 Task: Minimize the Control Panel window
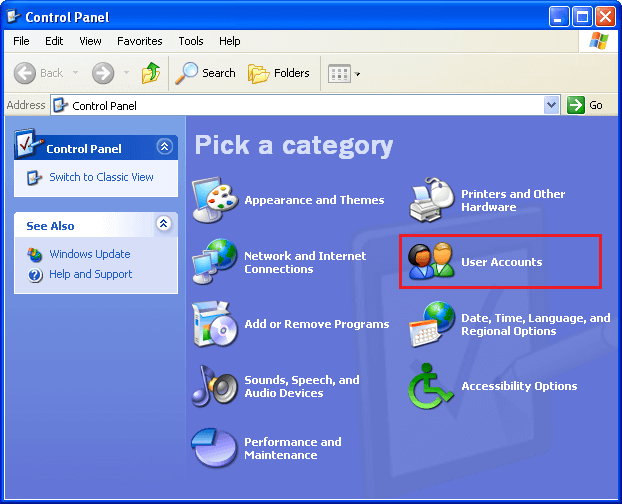coord(559,17)
